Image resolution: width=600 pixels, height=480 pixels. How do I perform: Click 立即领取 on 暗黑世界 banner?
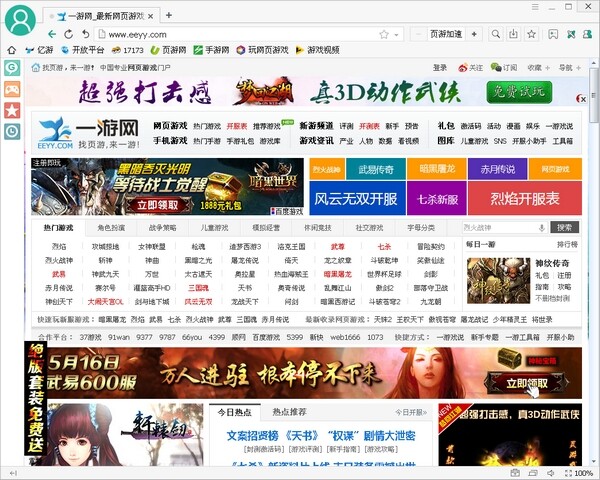click(x=158, y=205)
